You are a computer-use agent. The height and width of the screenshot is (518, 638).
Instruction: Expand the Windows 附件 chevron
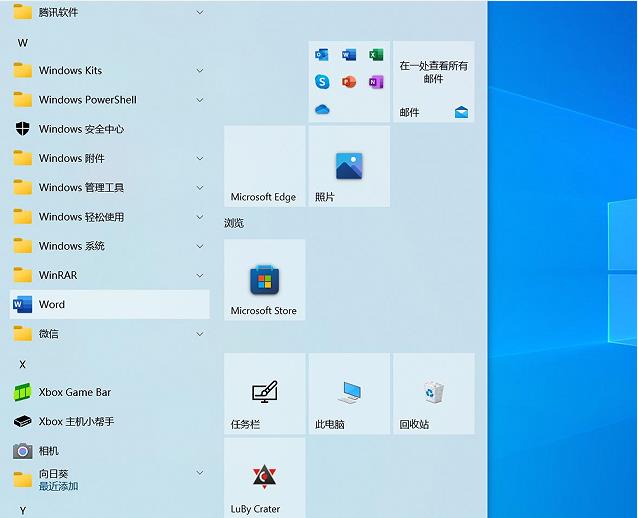pos(200,158)
